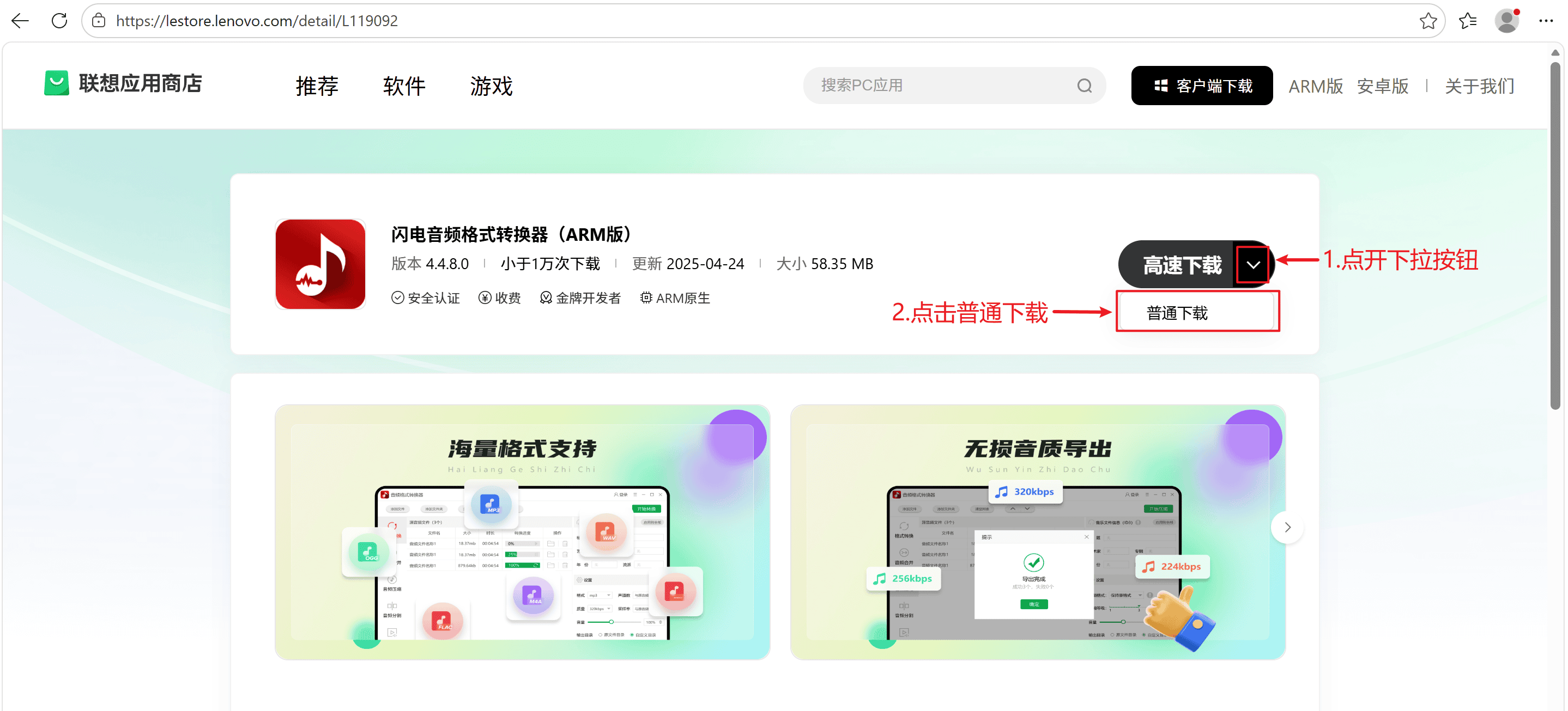Click the app title 闪电音频格式转换器（ARM版）
This screenshot has width=1568, height=711.
[514, 234]
